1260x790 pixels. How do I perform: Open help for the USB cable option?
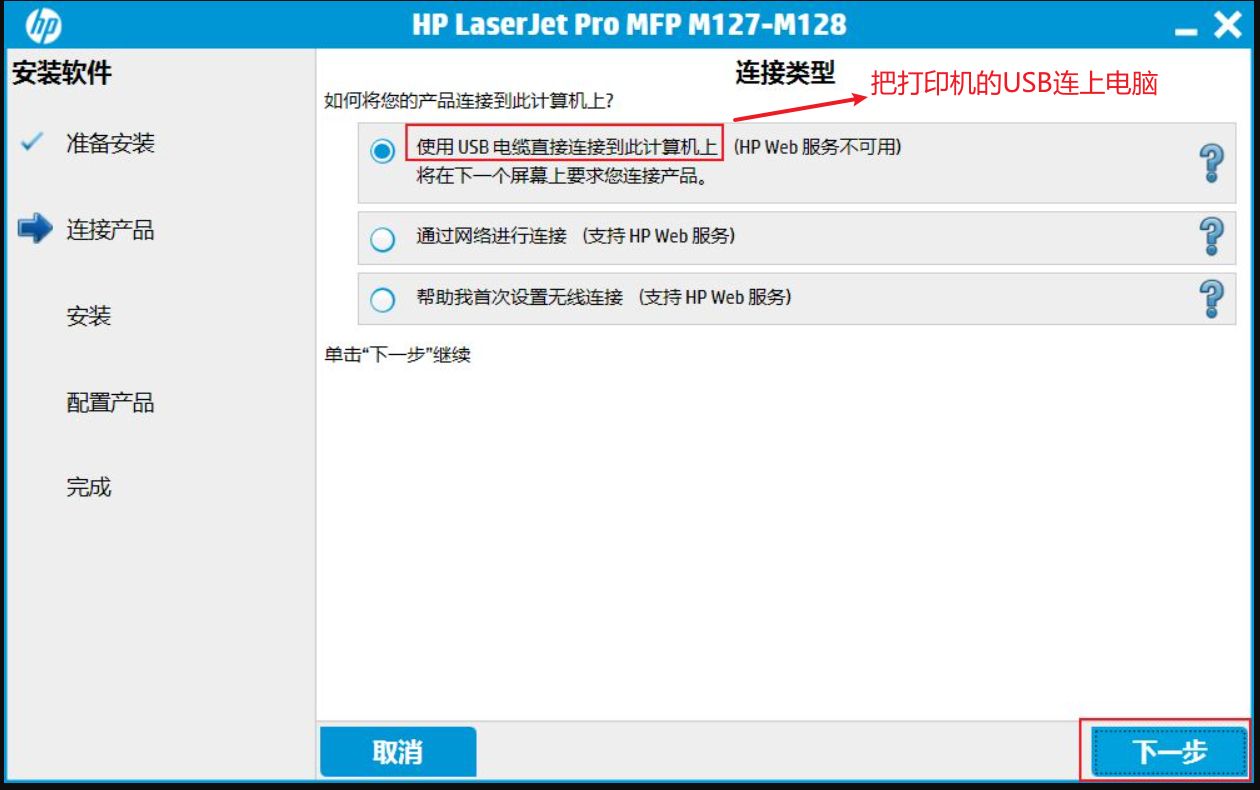click(x=1211, y=162)
